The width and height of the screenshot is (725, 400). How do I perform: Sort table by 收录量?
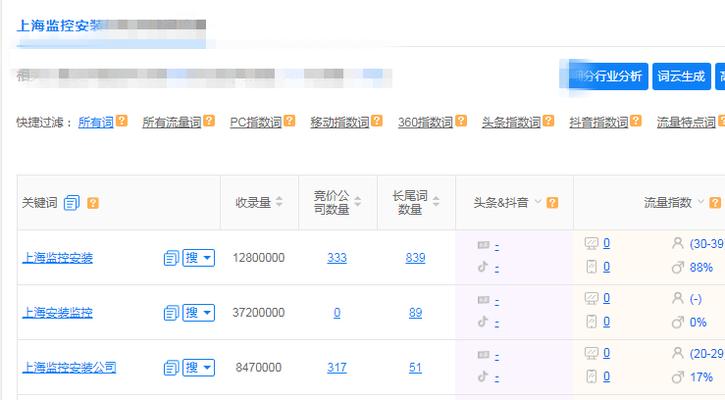click(279, 202)
